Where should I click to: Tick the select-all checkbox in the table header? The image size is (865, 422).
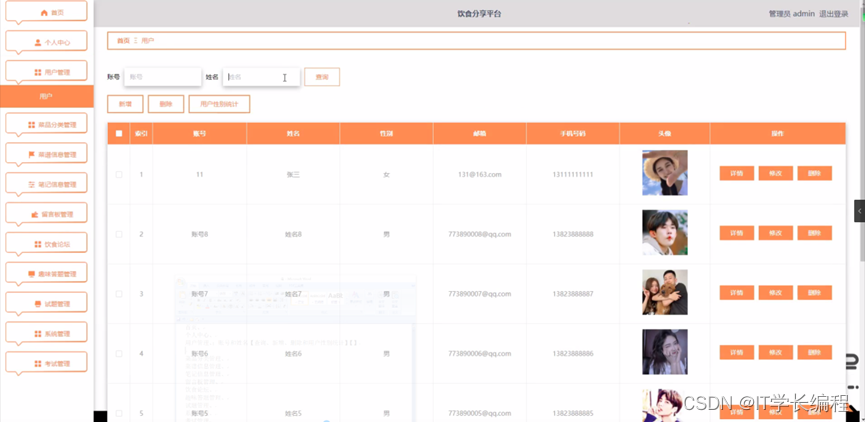(x=119, y=133)
